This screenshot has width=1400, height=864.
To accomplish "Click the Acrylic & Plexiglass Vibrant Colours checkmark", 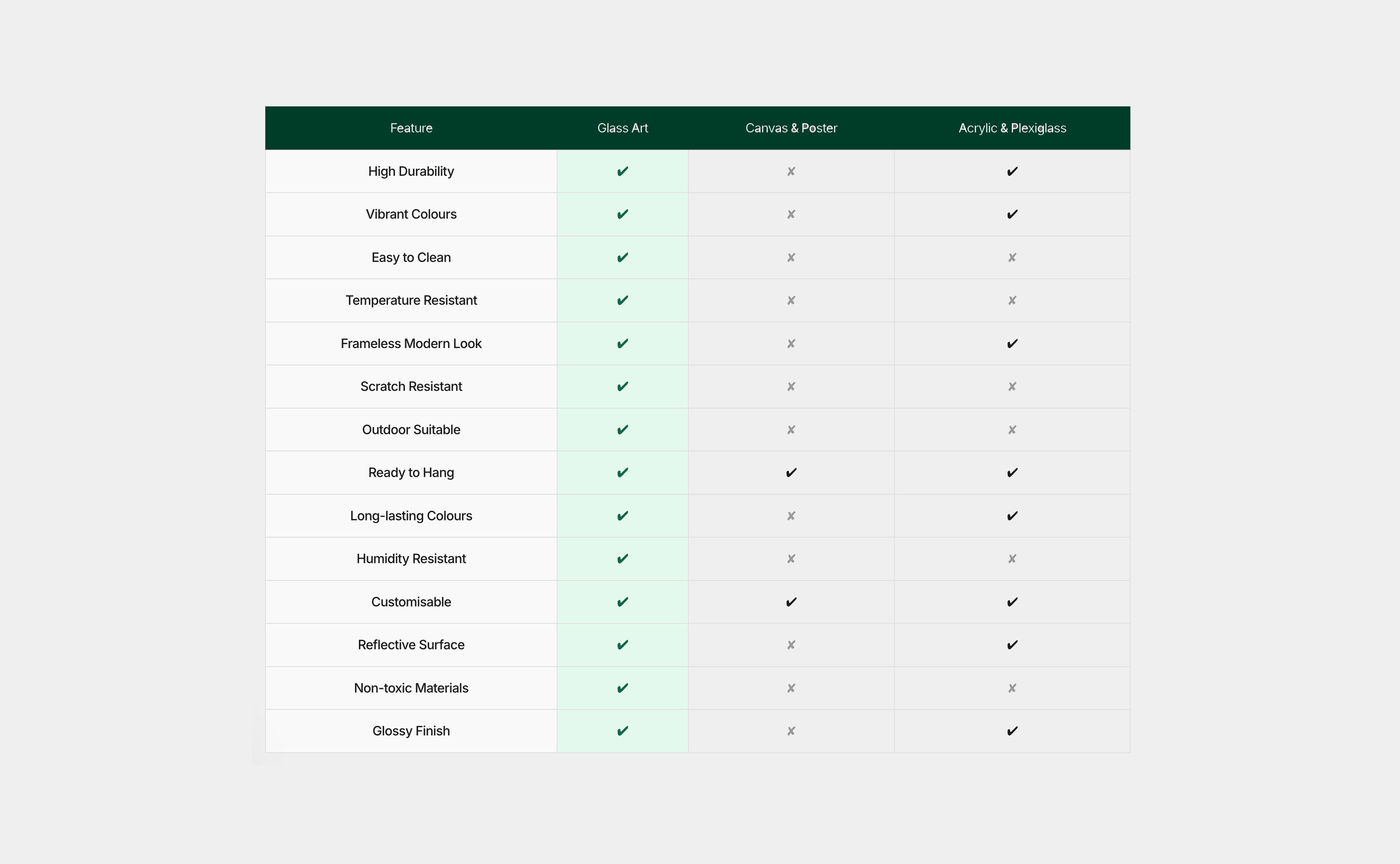I will (x=1012, y=214).
